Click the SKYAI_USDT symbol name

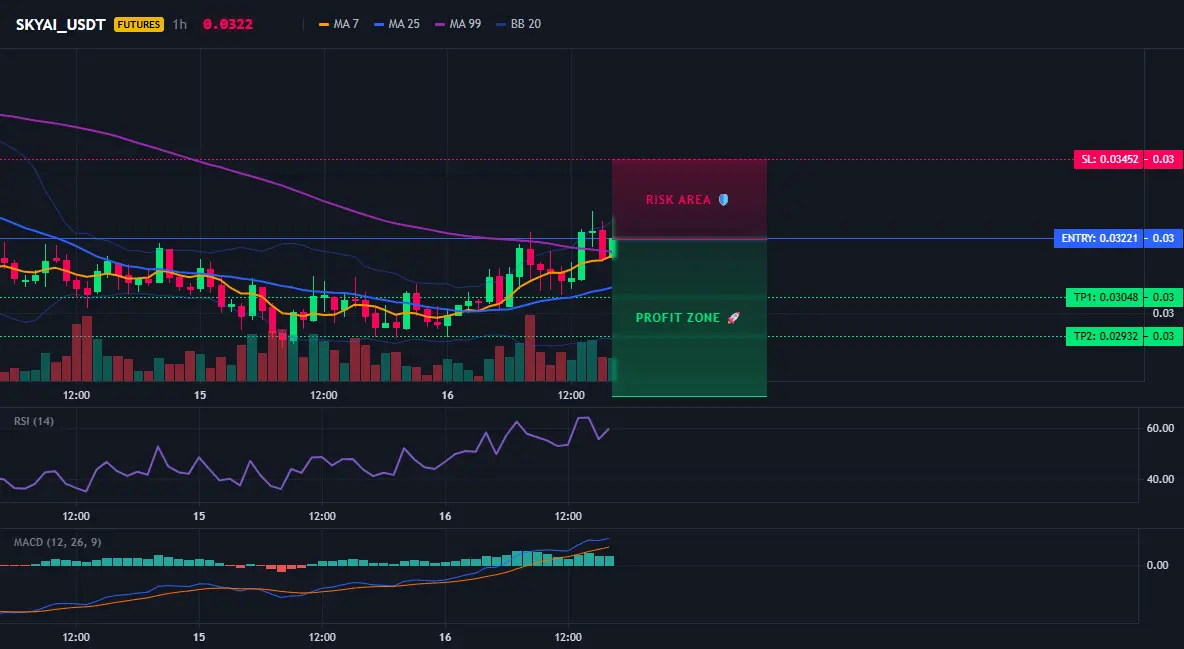pyautogui.click(x=60, y=24)
